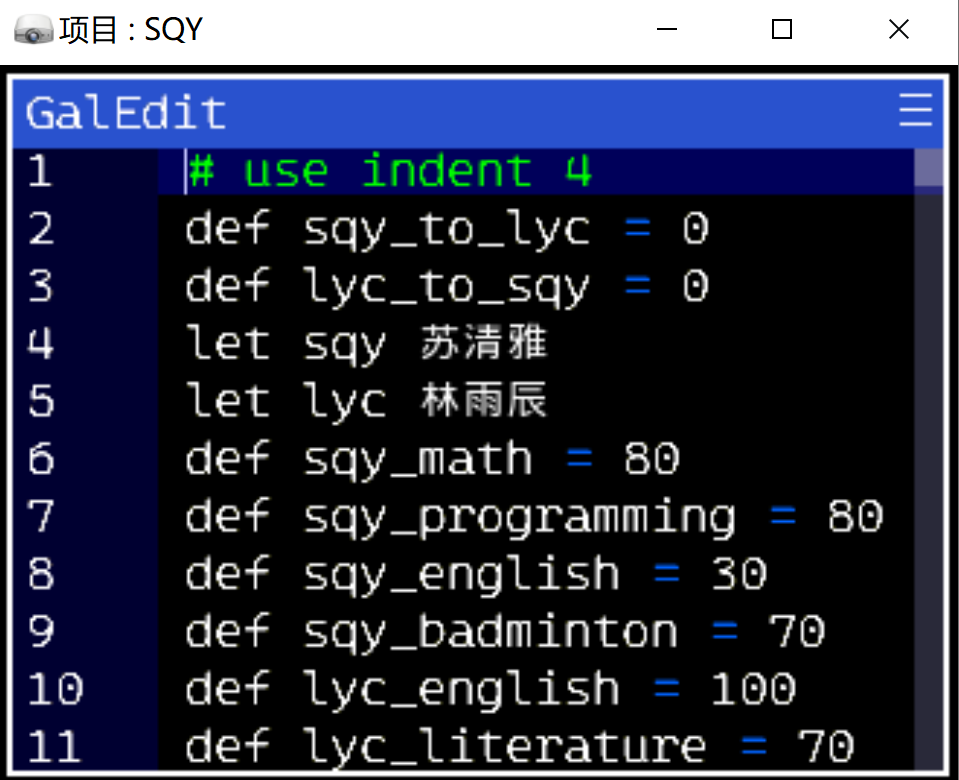The width and height of the screenshot is (959, 780).
Task: Click the scrollbar track below the thumb
Action: [928, 477]
